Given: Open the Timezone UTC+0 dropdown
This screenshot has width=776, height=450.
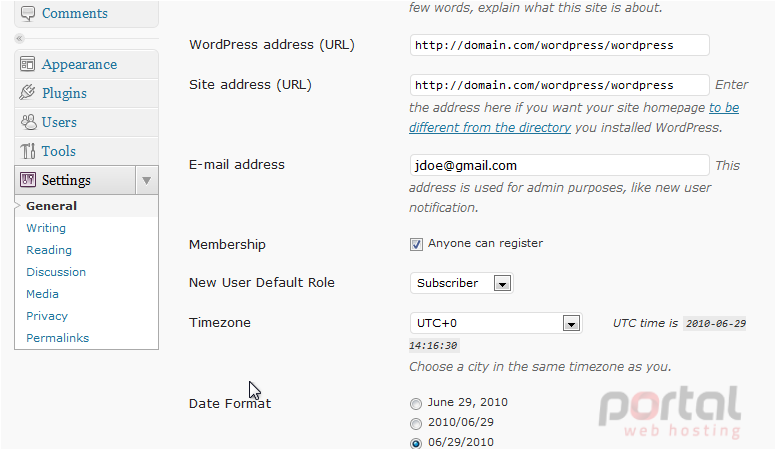Looking at the screenshot, I should [496, 323].
